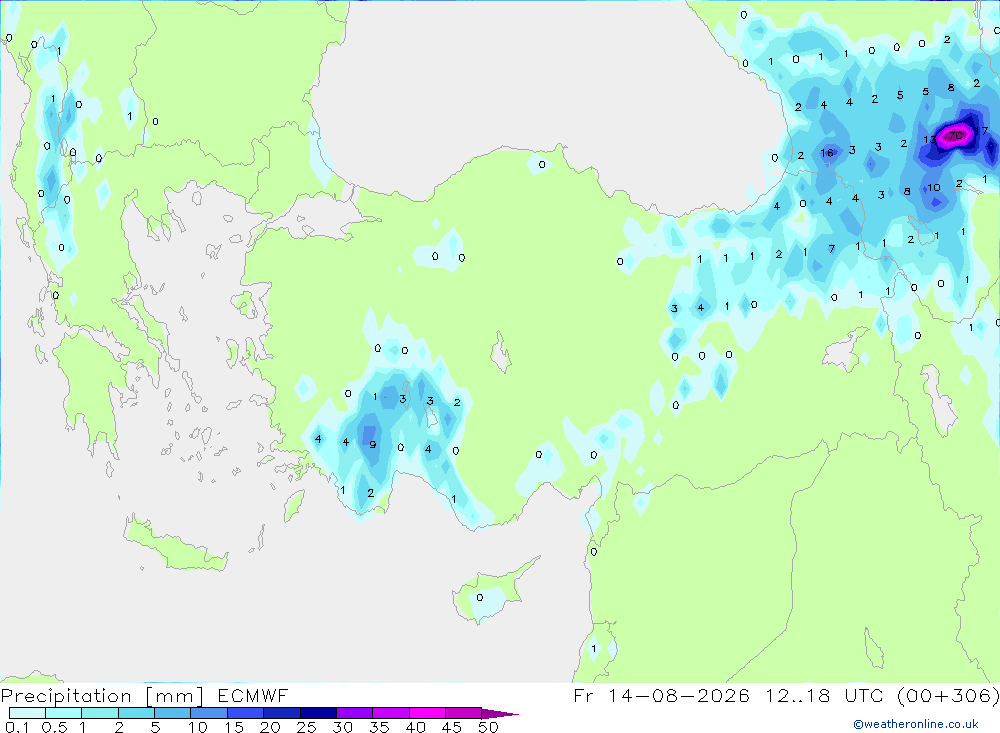Click the legend label '0.1'
1000x733 pixels.
[17, 727]
